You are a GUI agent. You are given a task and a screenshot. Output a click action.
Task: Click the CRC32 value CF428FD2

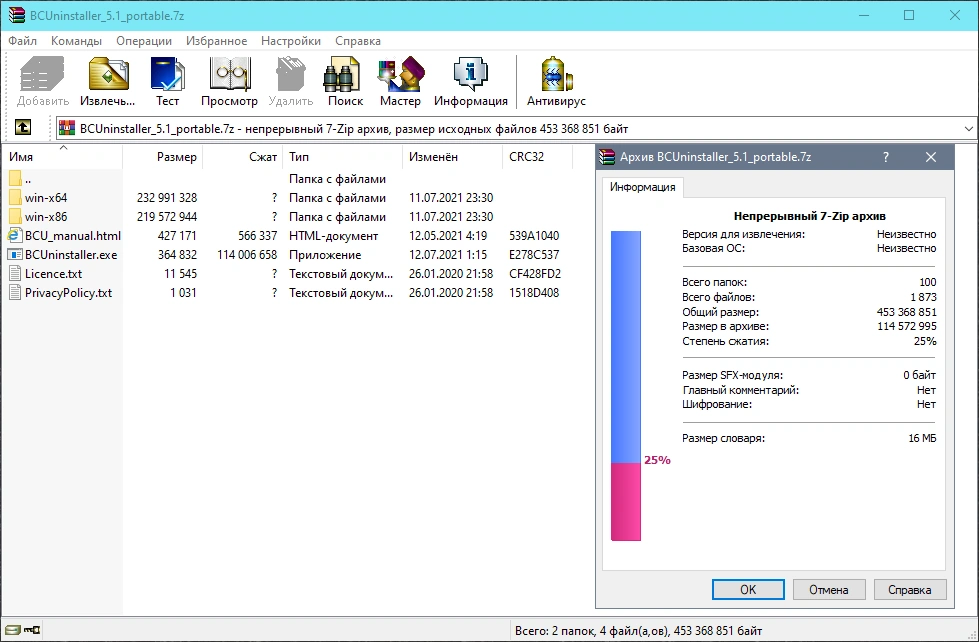(x=534, y=274)
